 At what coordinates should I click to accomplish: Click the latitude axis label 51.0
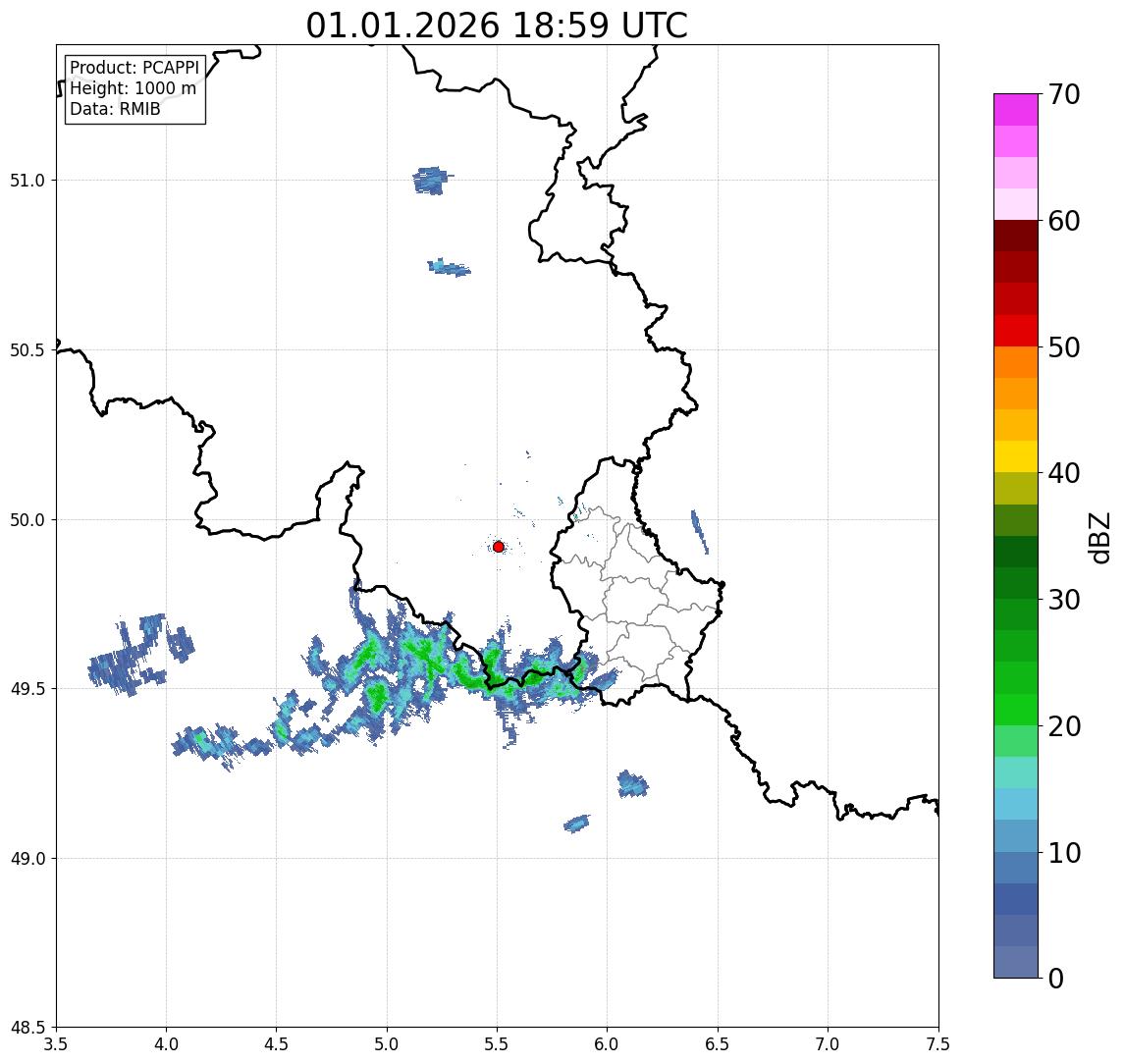point(27,181)
